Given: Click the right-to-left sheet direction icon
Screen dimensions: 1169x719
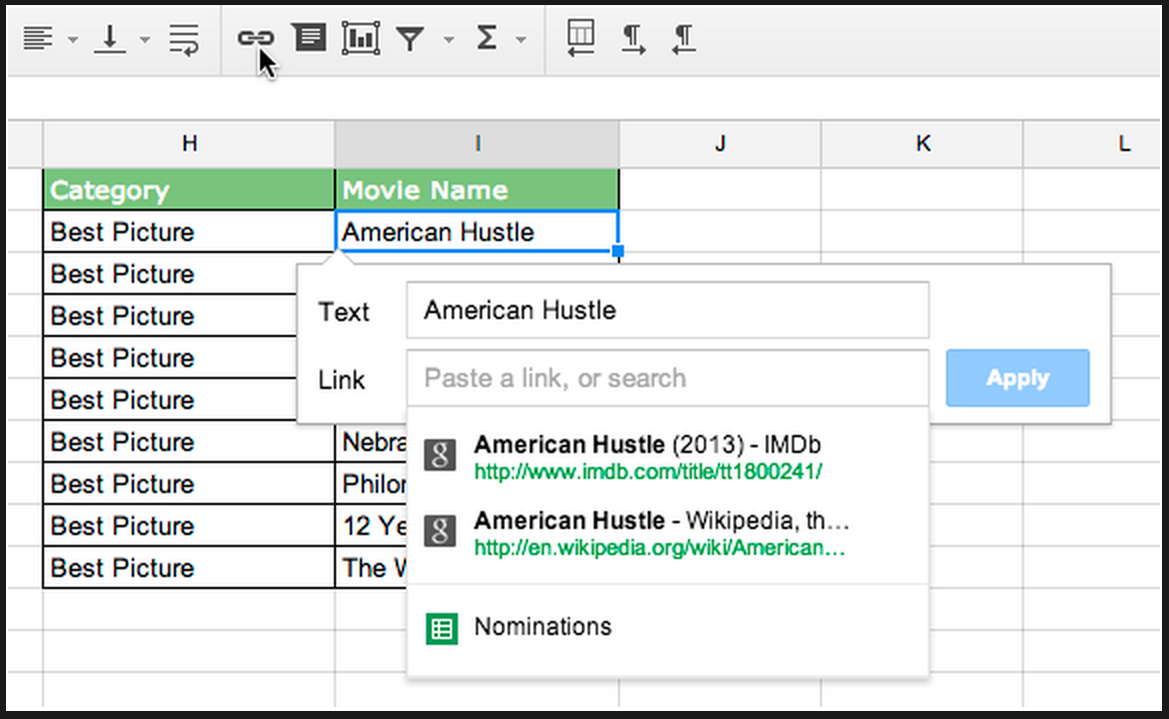Looking at the screenshot, I should point(581,39).
